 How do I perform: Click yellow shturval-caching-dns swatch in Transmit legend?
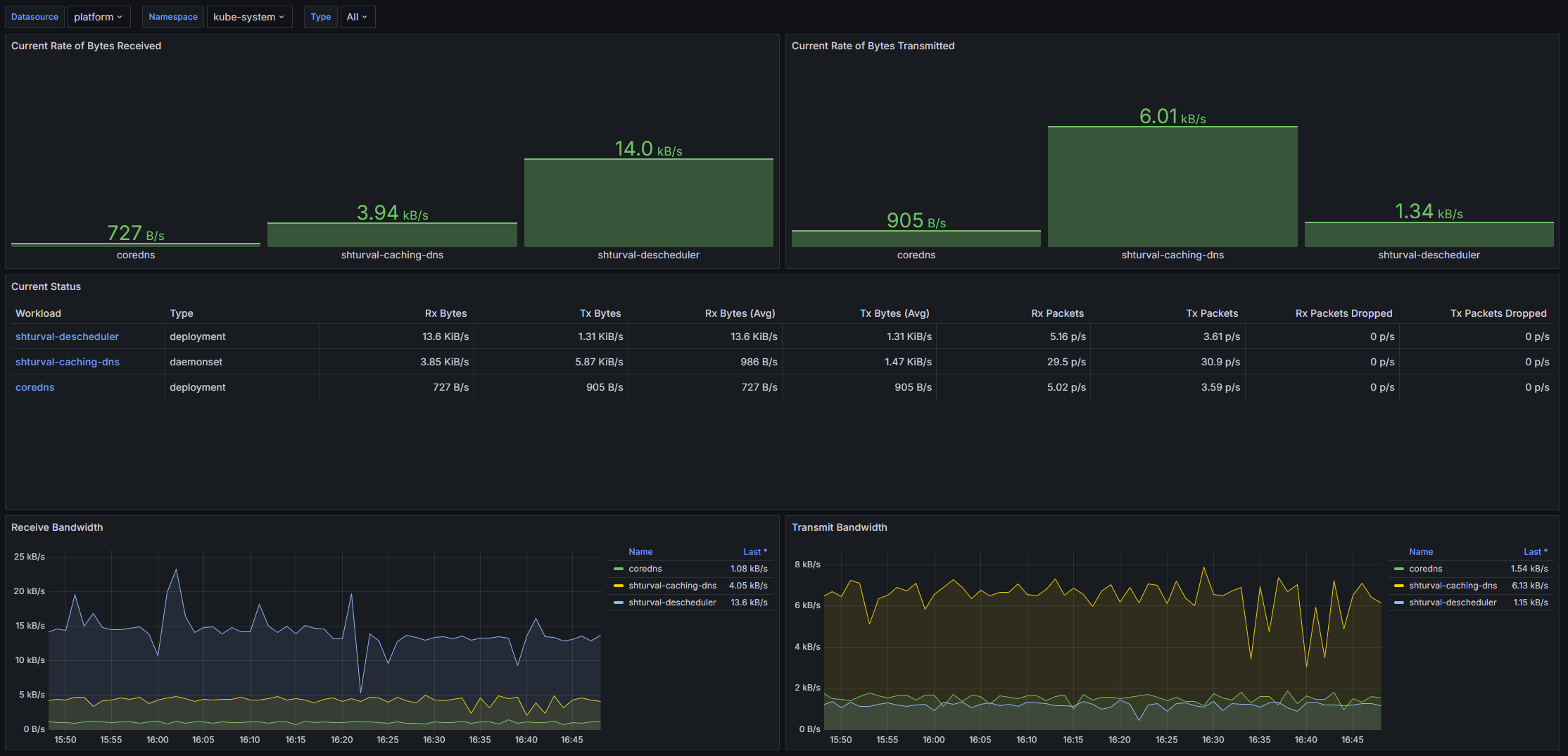1399,586
